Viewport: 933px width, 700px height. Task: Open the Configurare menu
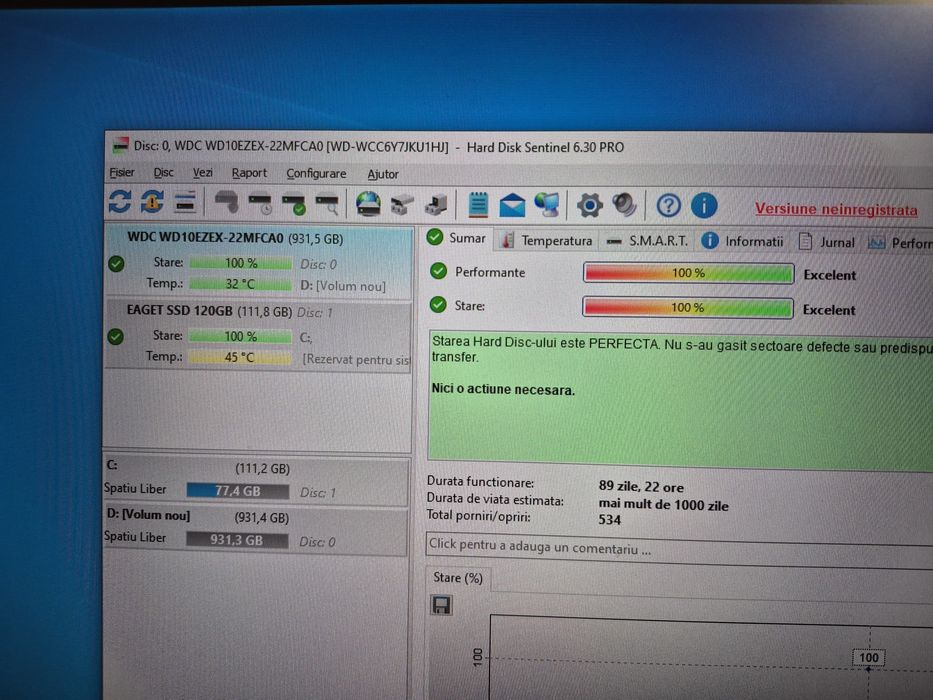click(316, 174)
